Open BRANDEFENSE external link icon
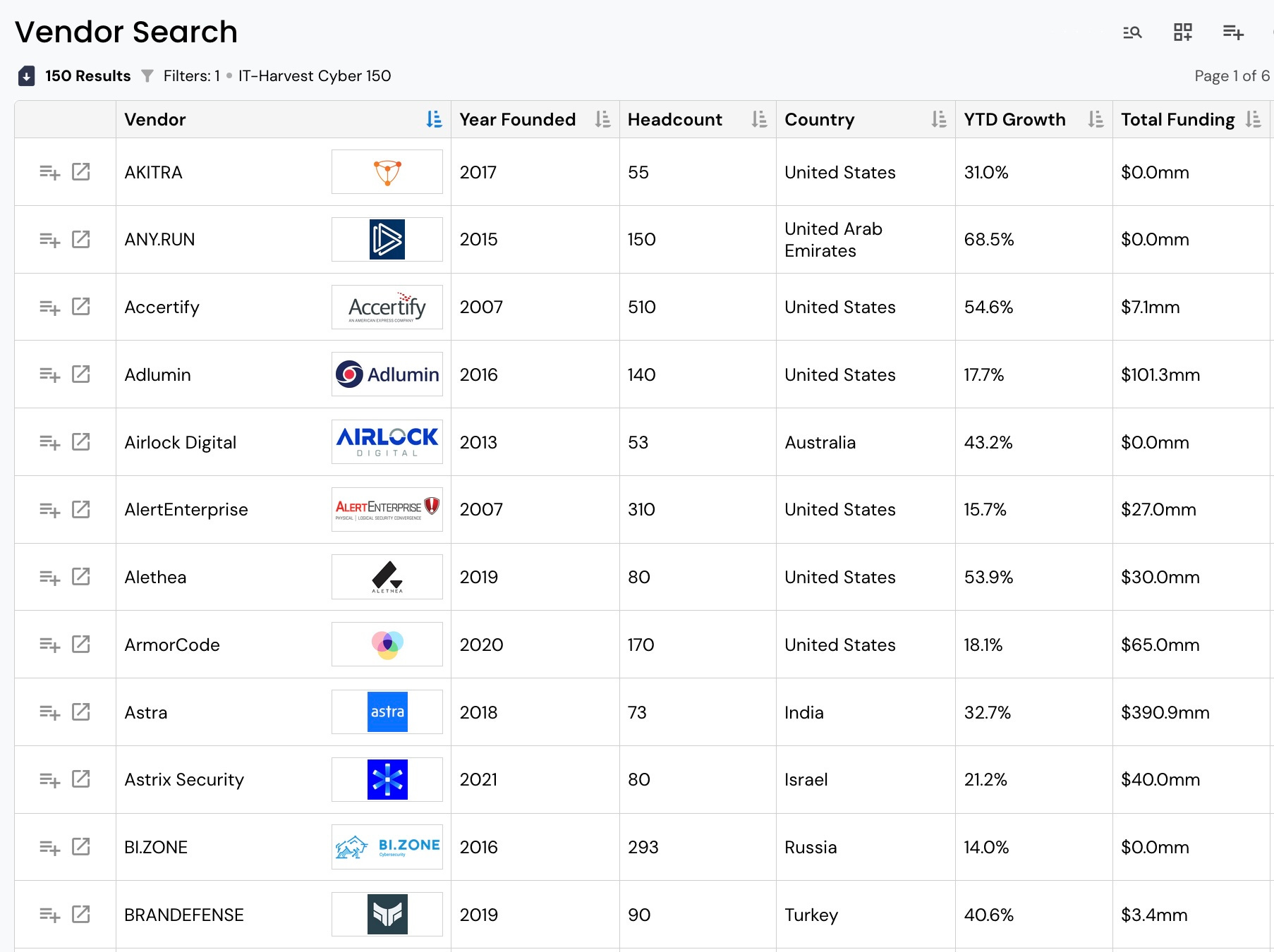Screen dimensions: 1274x952 (81, 914)
